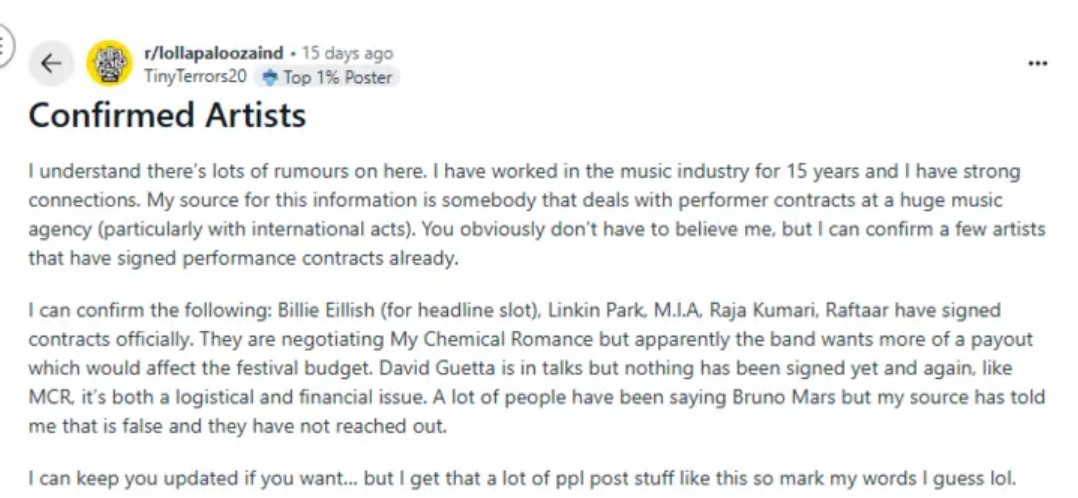Click the back arrow button
Image resolution: width=1078 pixels, height=498 pixels.
coord(51,64)
